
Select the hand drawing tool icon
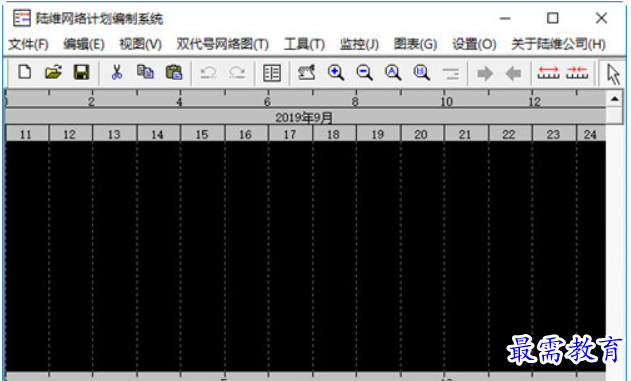click(306, 73)
